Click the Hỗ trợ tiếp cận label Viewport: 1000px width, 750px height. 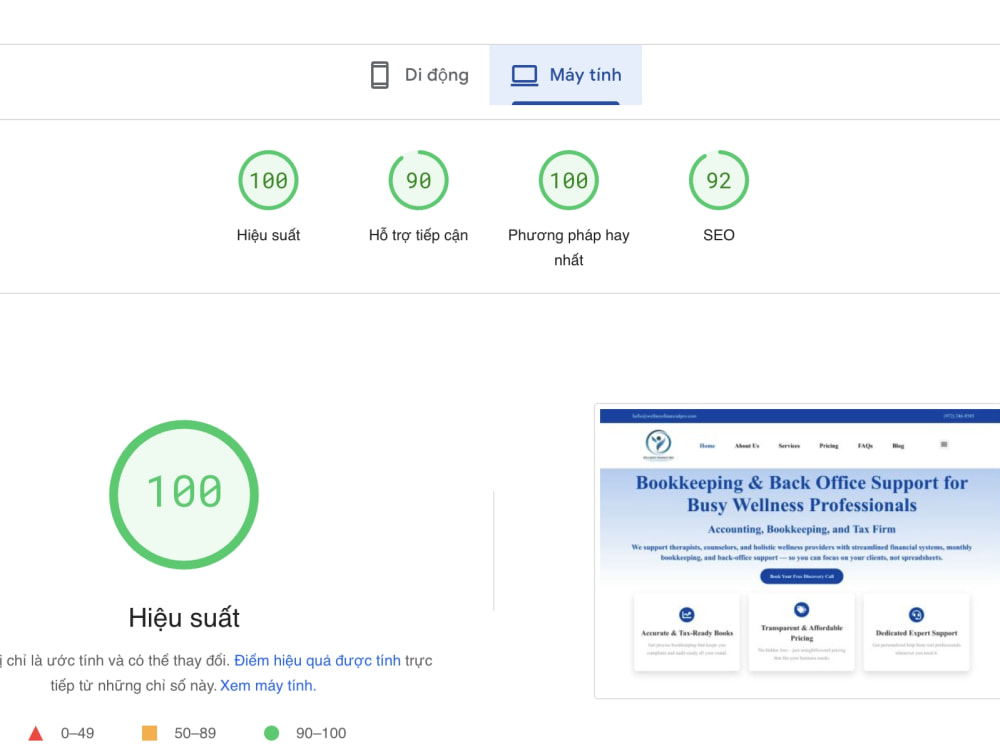(x=418, y=235)
